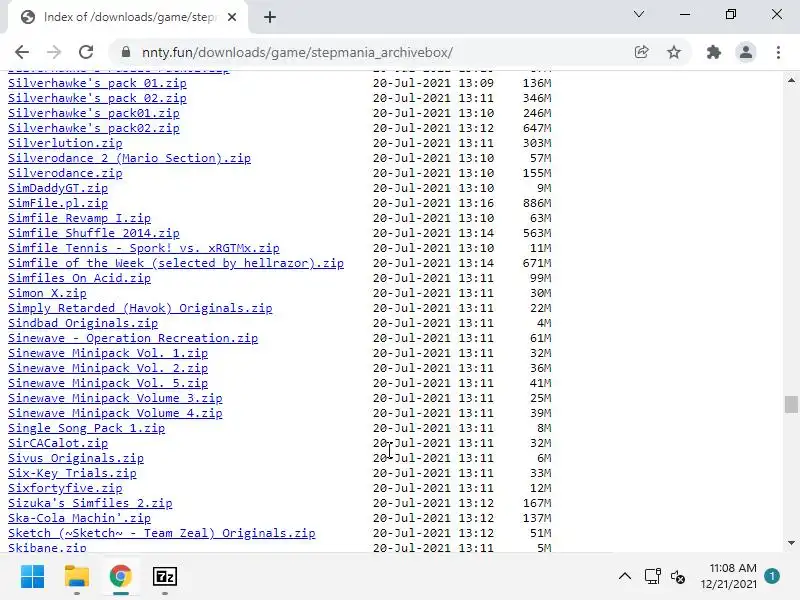Download Sixfortyfive.zip
Image resolution: width=800 pixels, height=600 pixels.
[65, 488]
